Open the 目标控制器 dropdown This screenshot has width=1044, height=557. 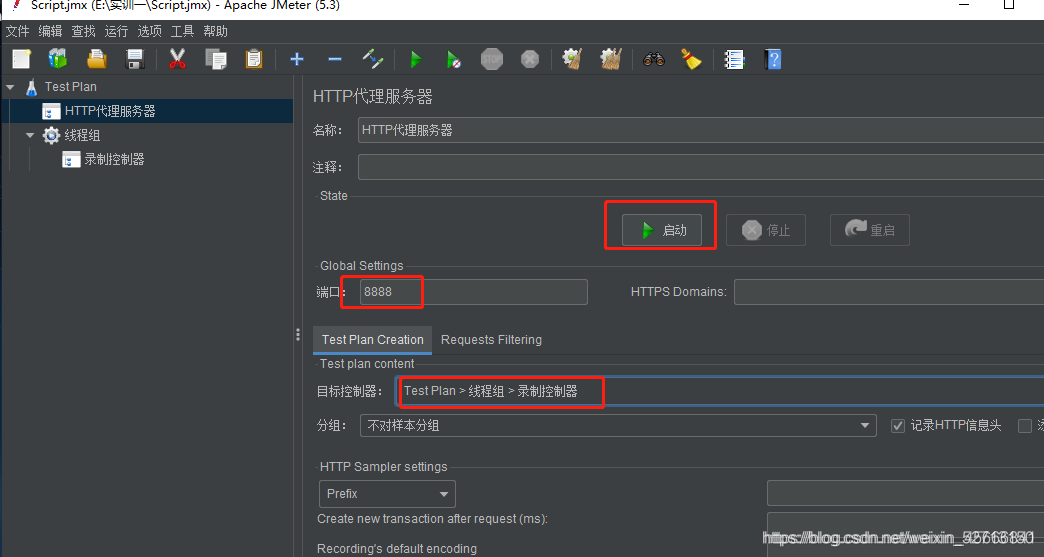tap(719, 391)
